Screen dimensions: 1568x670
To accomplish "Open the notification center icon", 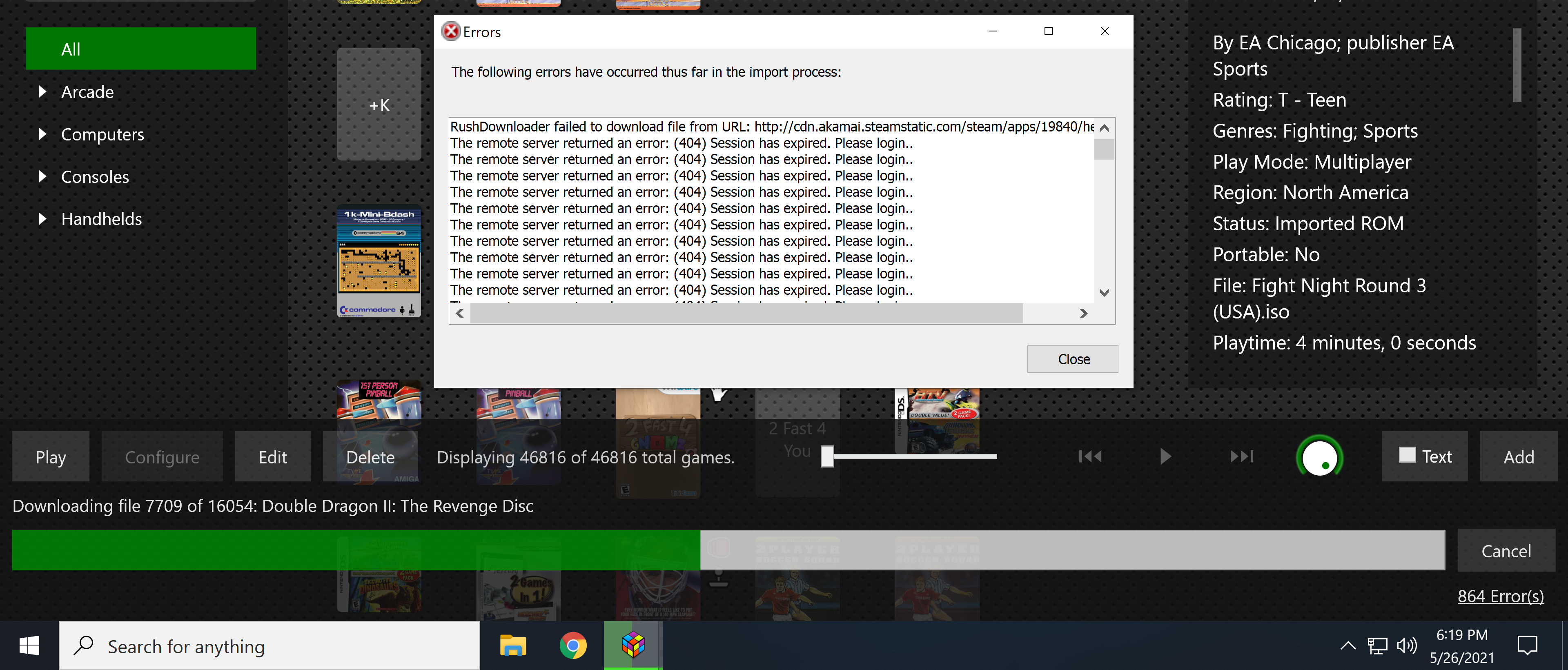I will point(1527,646).
